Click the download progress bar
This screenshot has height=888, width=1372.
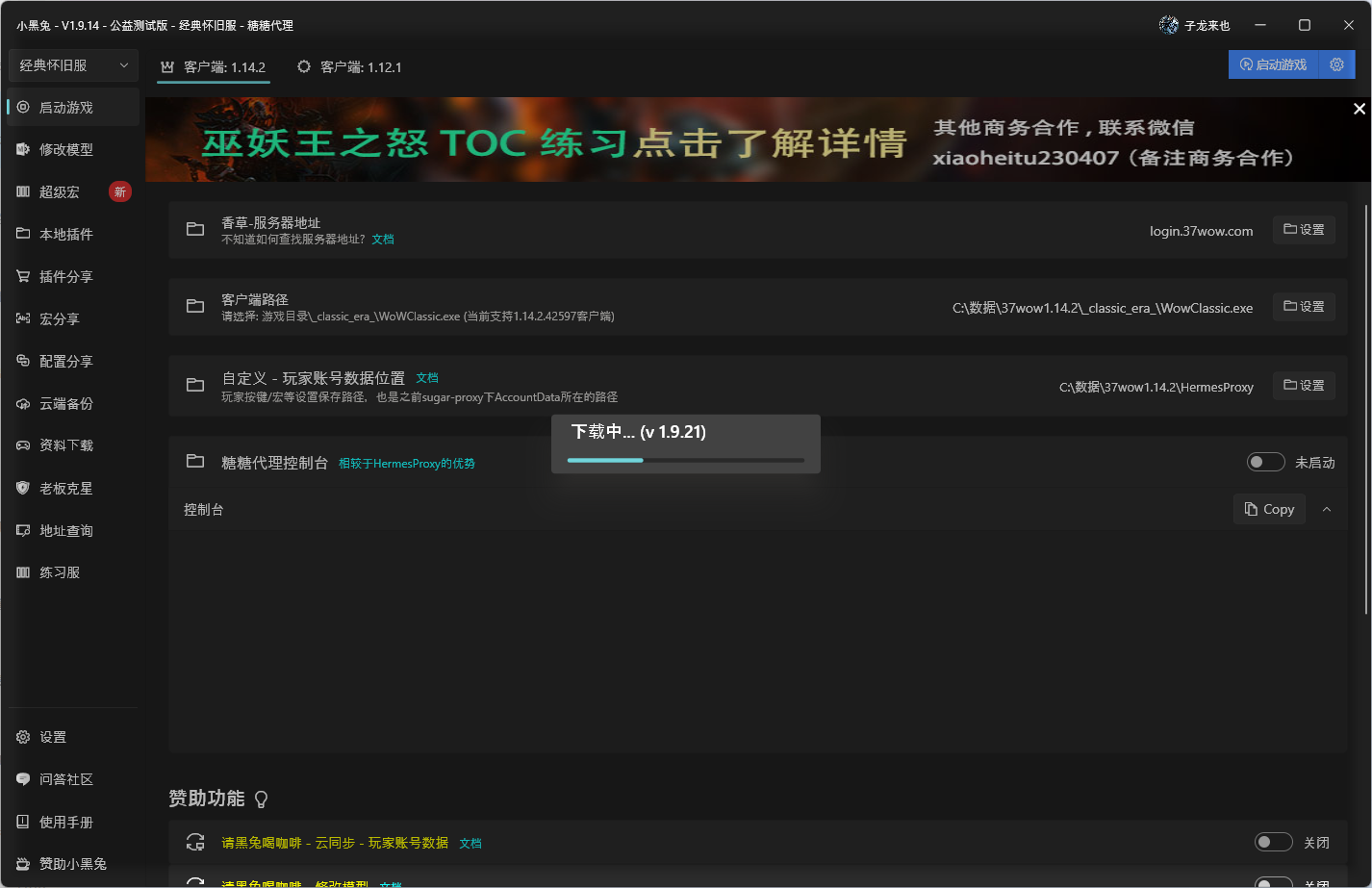pos(686,461)
